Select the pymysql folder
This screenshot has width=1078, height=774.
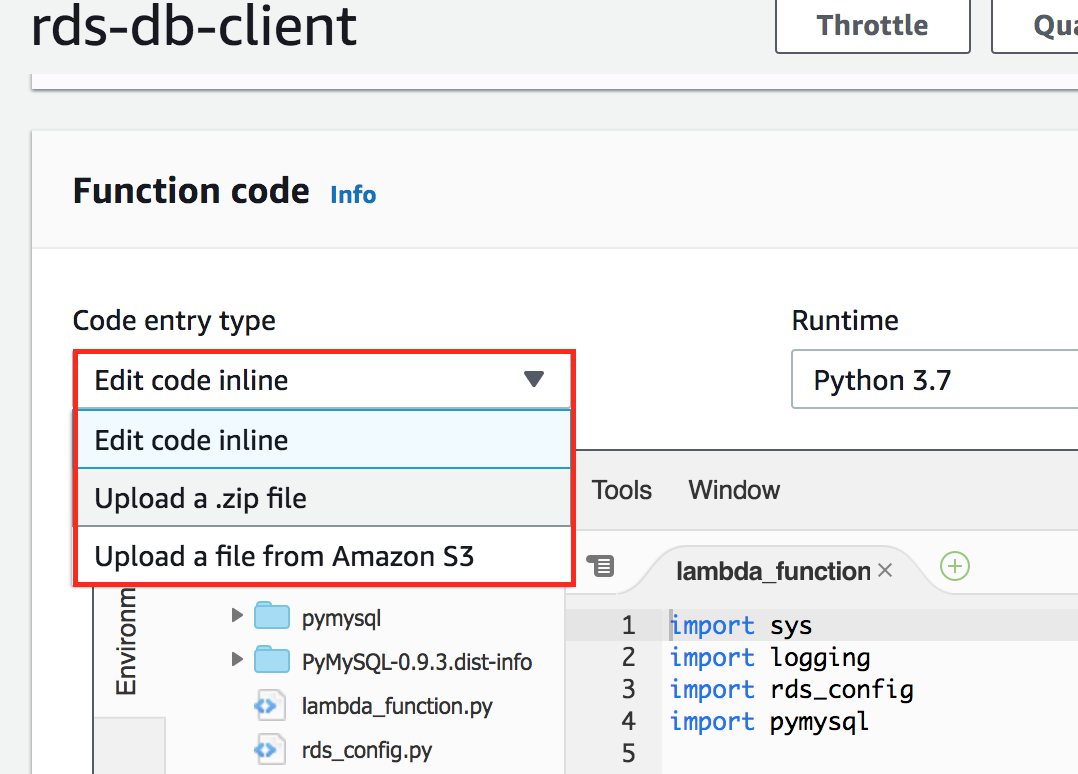pyautogui.click(x=341, y=618)
